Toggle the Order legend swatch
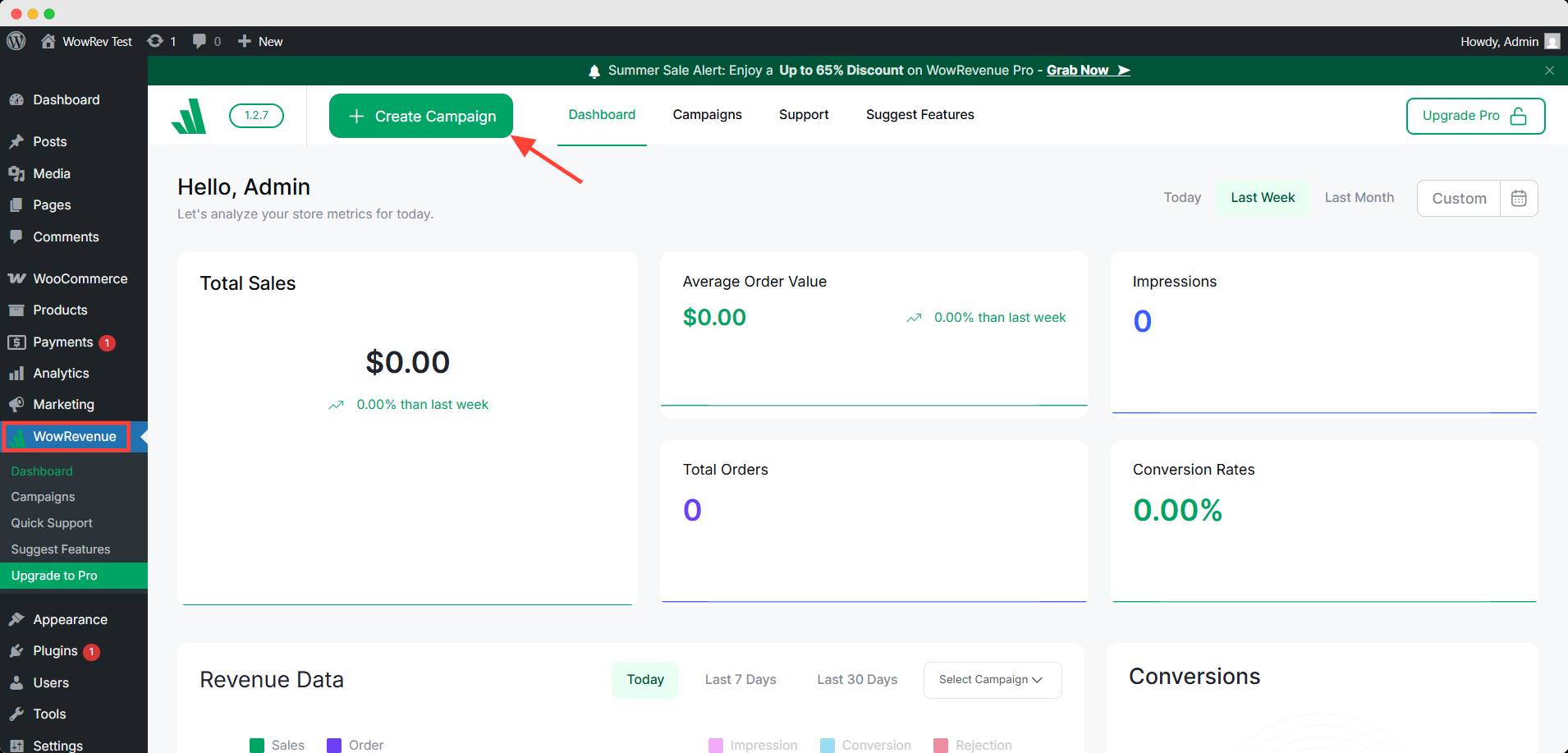This screenshot has height=753, width=1568. coord(334,745)
